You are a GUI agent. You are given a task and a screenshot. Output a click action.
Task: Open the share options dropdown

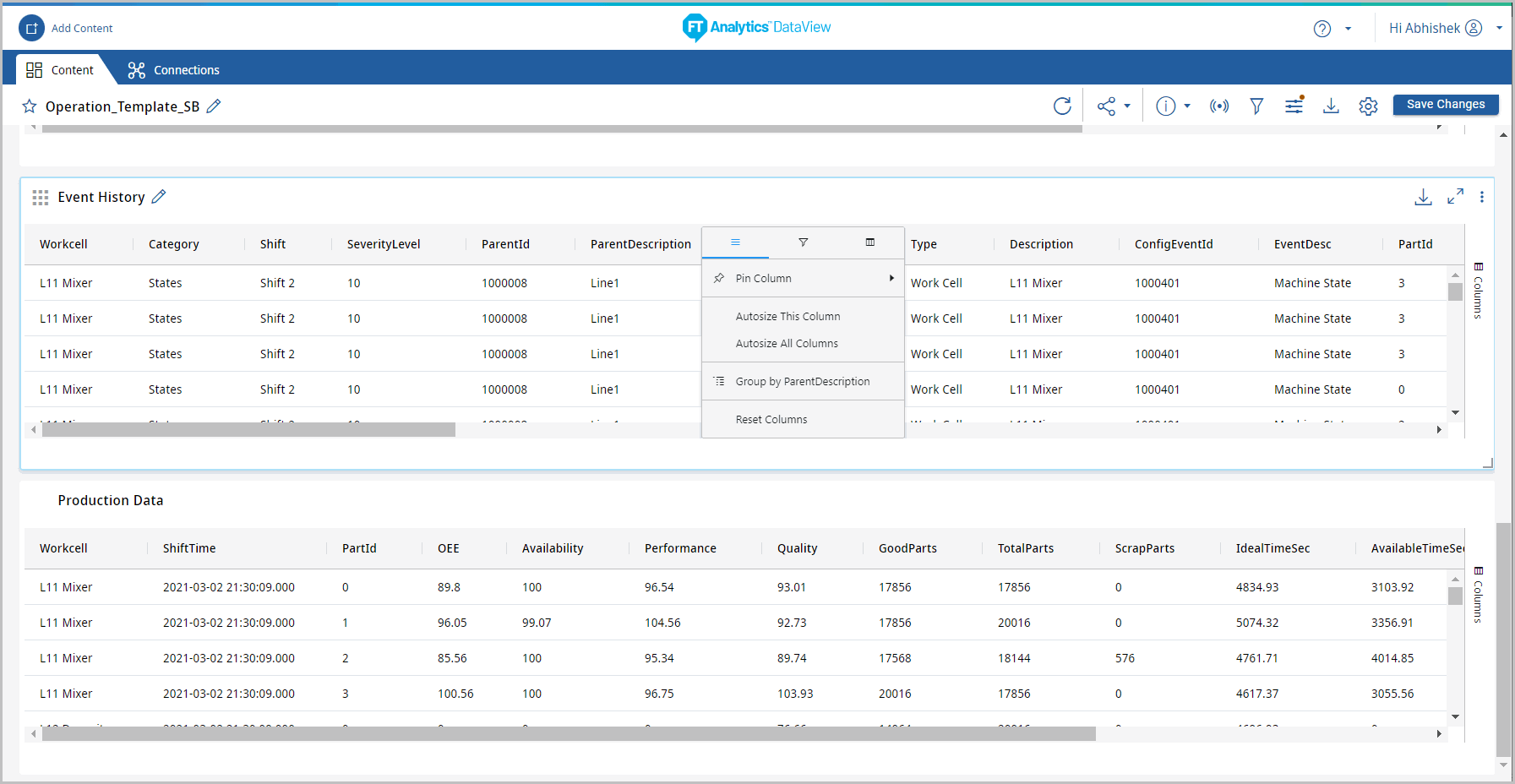(1113, 106)
